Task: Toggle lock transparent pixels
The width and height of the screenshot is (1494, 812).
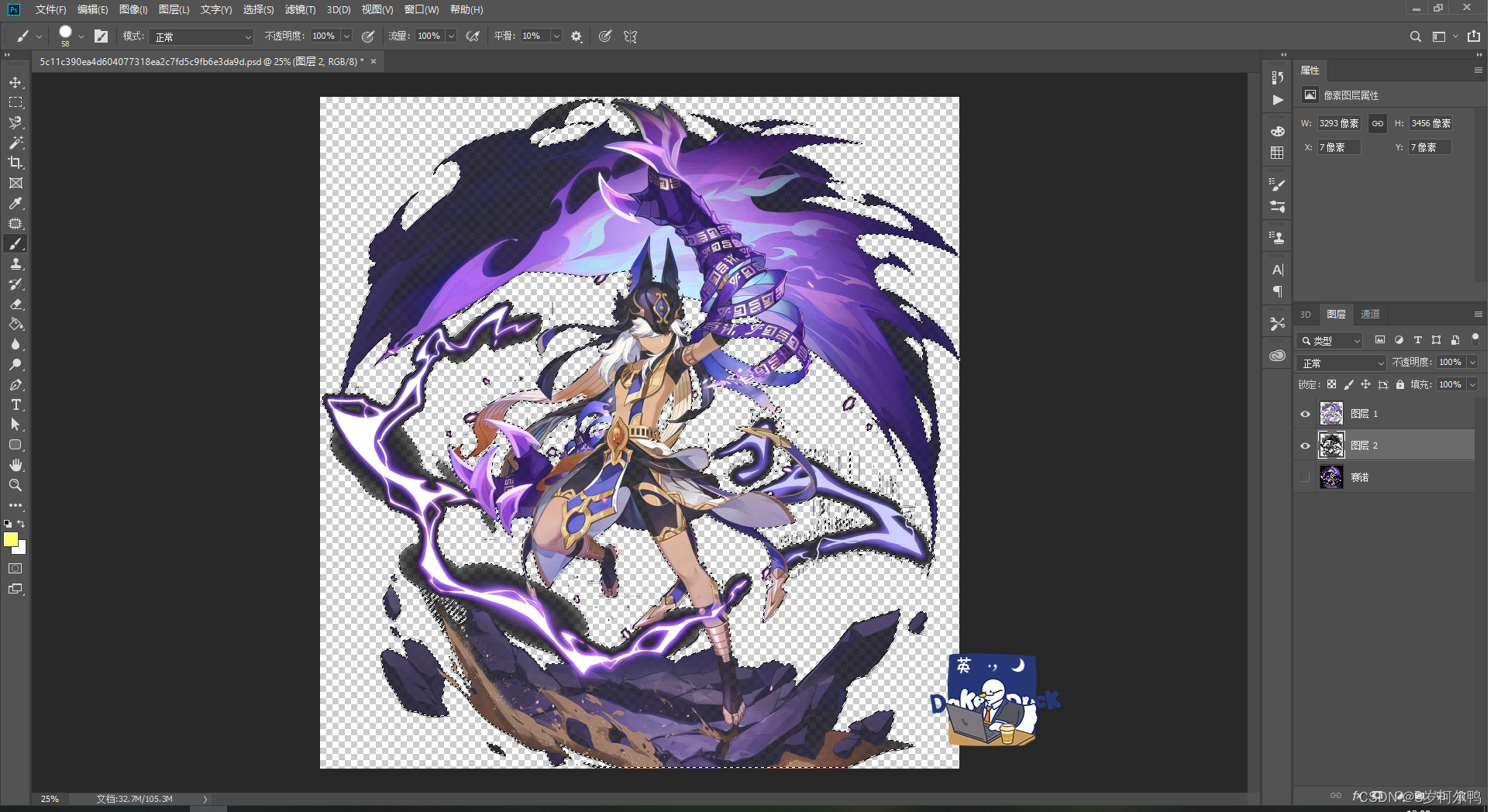Action: click(1331, 384)
